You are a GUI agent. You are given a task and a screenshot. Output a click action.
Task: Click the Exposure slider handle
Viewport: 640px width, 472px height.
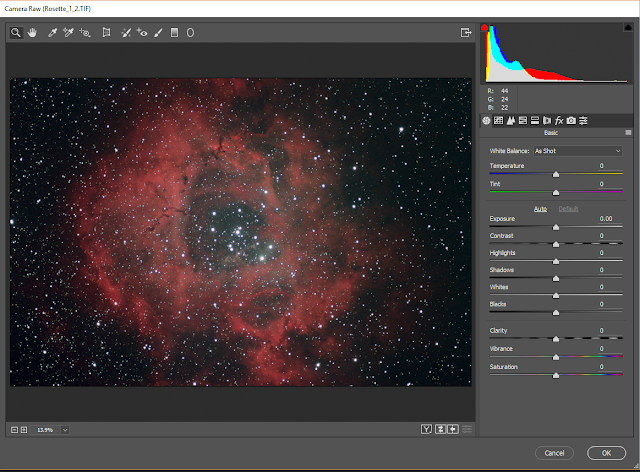click(x=556, y=227)
